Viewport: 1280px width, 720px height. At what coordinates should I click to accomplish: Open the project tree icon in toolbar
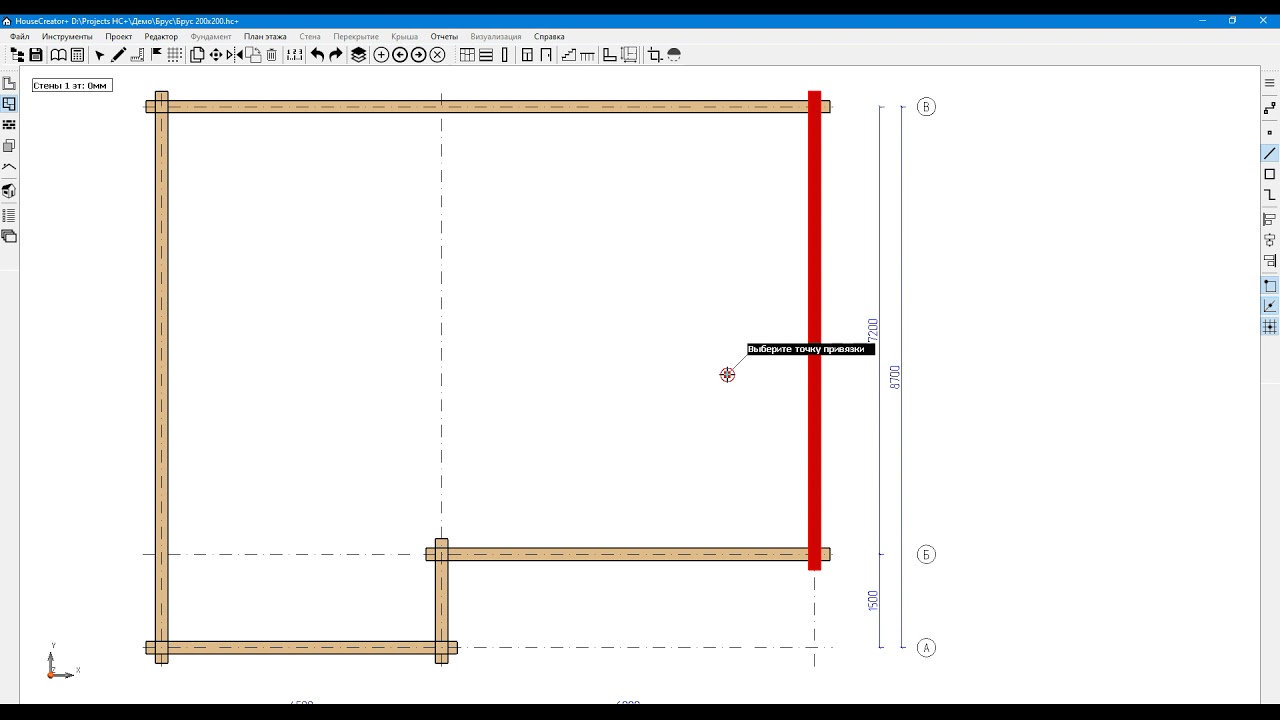click(17, 55)
